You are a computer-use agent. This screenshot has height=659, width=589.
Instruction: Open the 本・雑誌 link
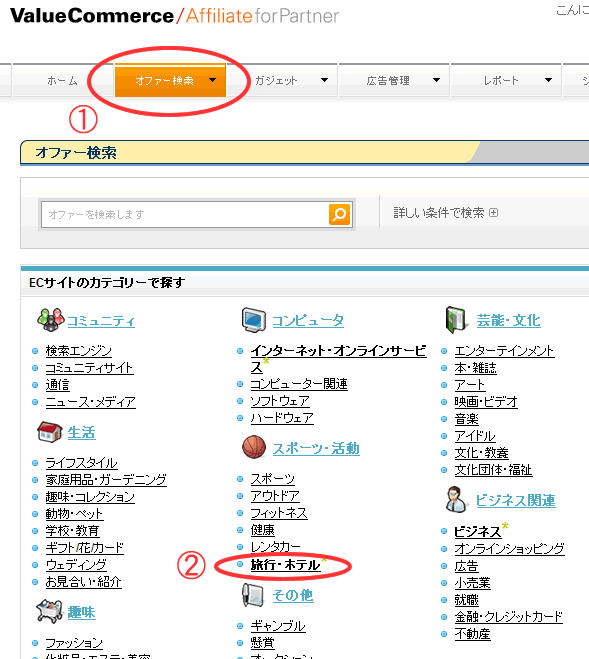(475, 368)
